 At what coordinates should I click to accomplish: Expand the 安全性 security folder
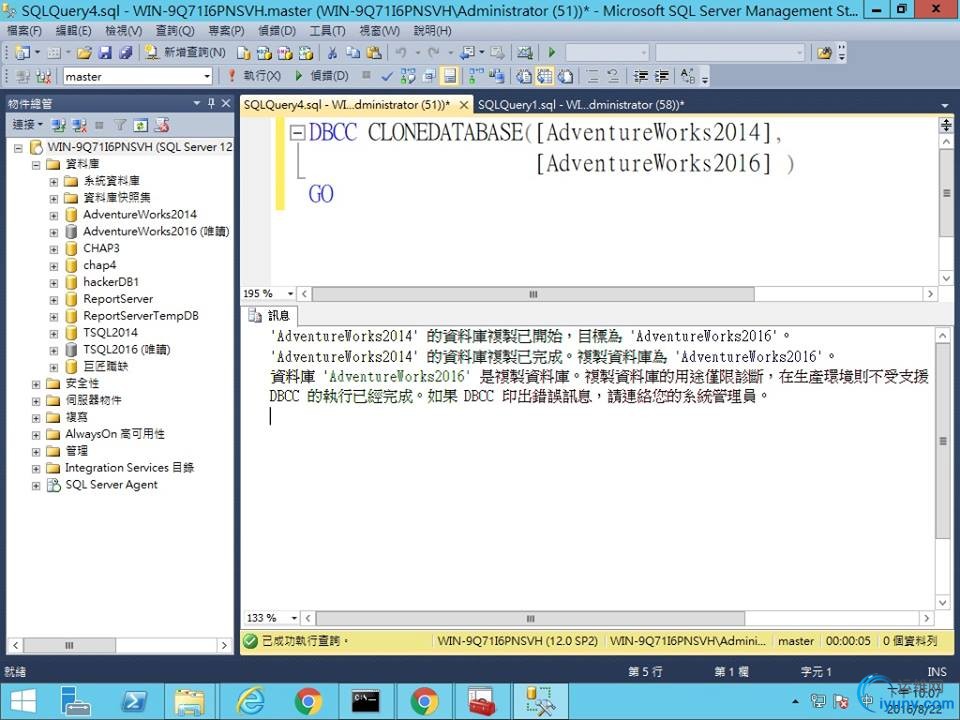click(36, 384)
